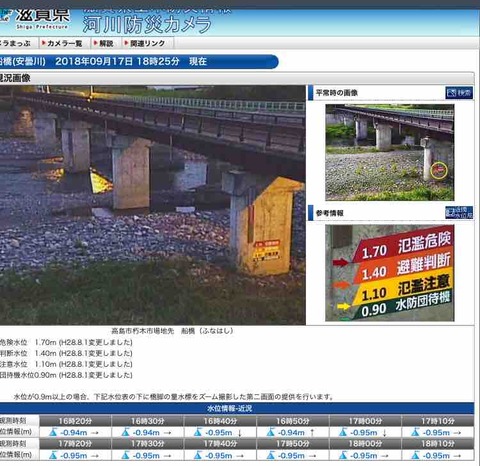Click the water gauge icon under 17時40分
The width and height of the screenshot is (480, 466).
coord(198,455)
